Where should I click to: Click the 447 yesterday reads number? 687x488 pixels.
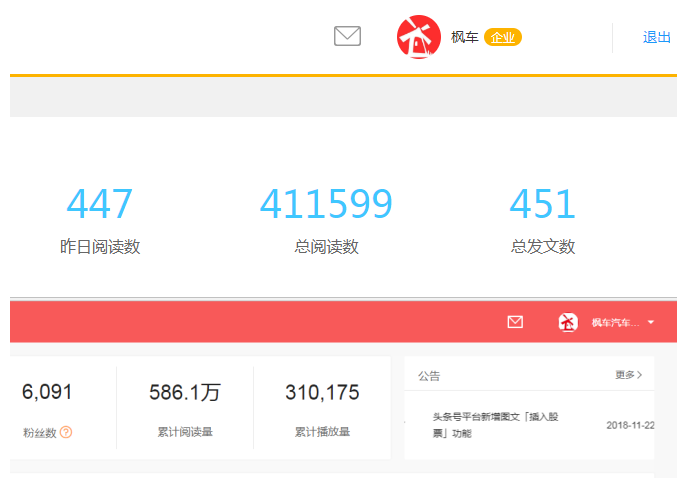tap(100, 204)
